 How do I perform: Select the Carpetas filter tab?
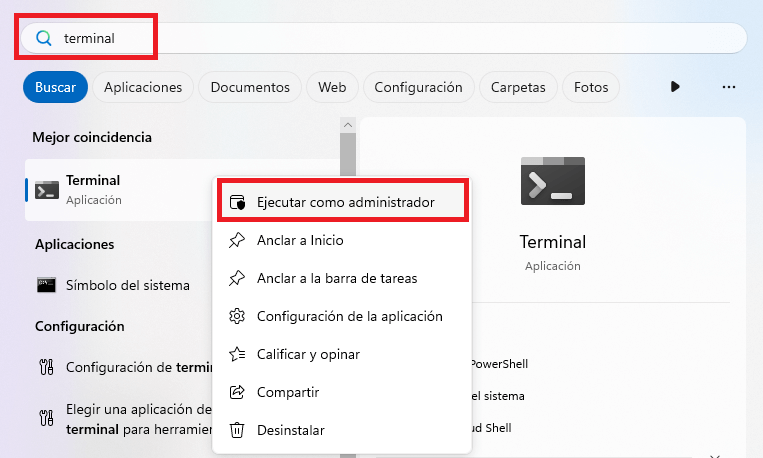pos(518,87)
